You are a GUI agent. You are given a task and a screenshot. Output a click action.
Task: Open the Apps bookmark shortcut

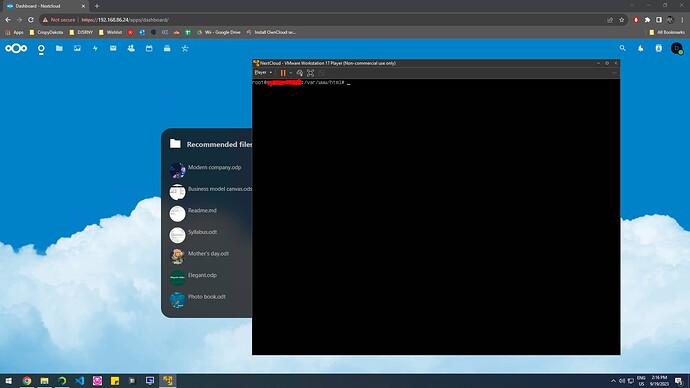click(15, 32)
